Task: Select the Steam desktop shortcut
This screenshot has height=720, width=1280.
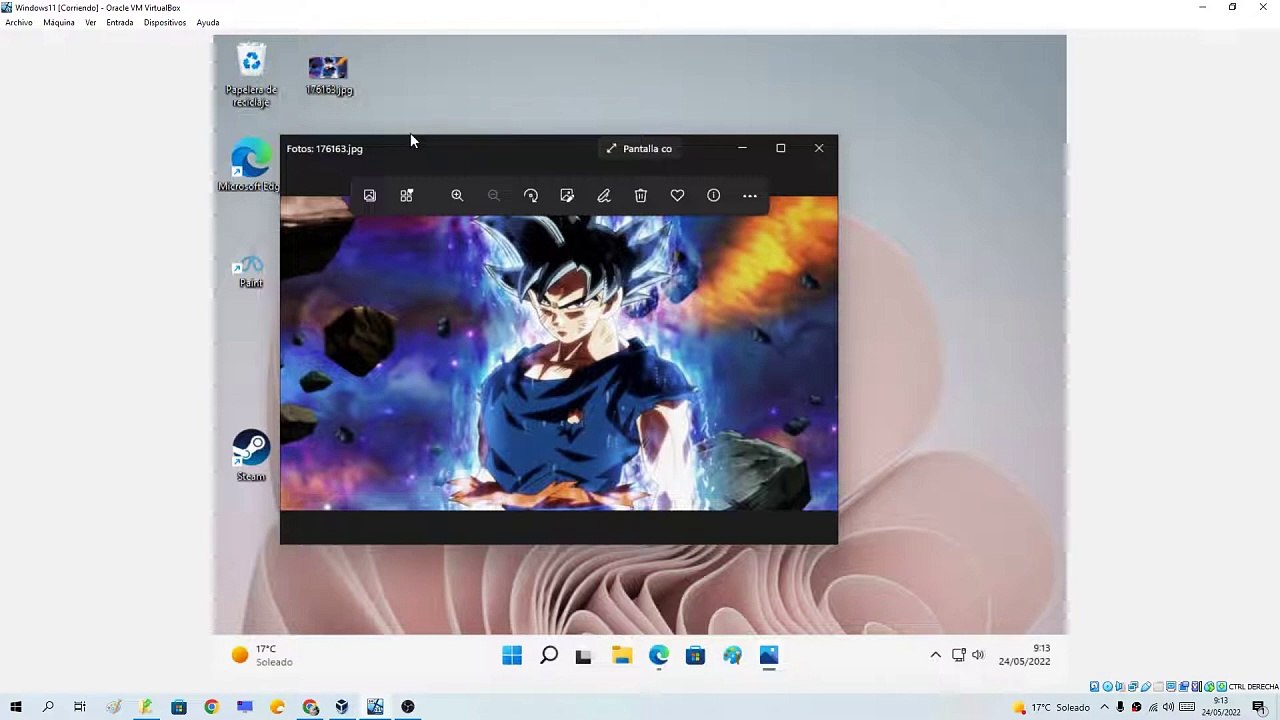Action: click(x=251, y=456)
